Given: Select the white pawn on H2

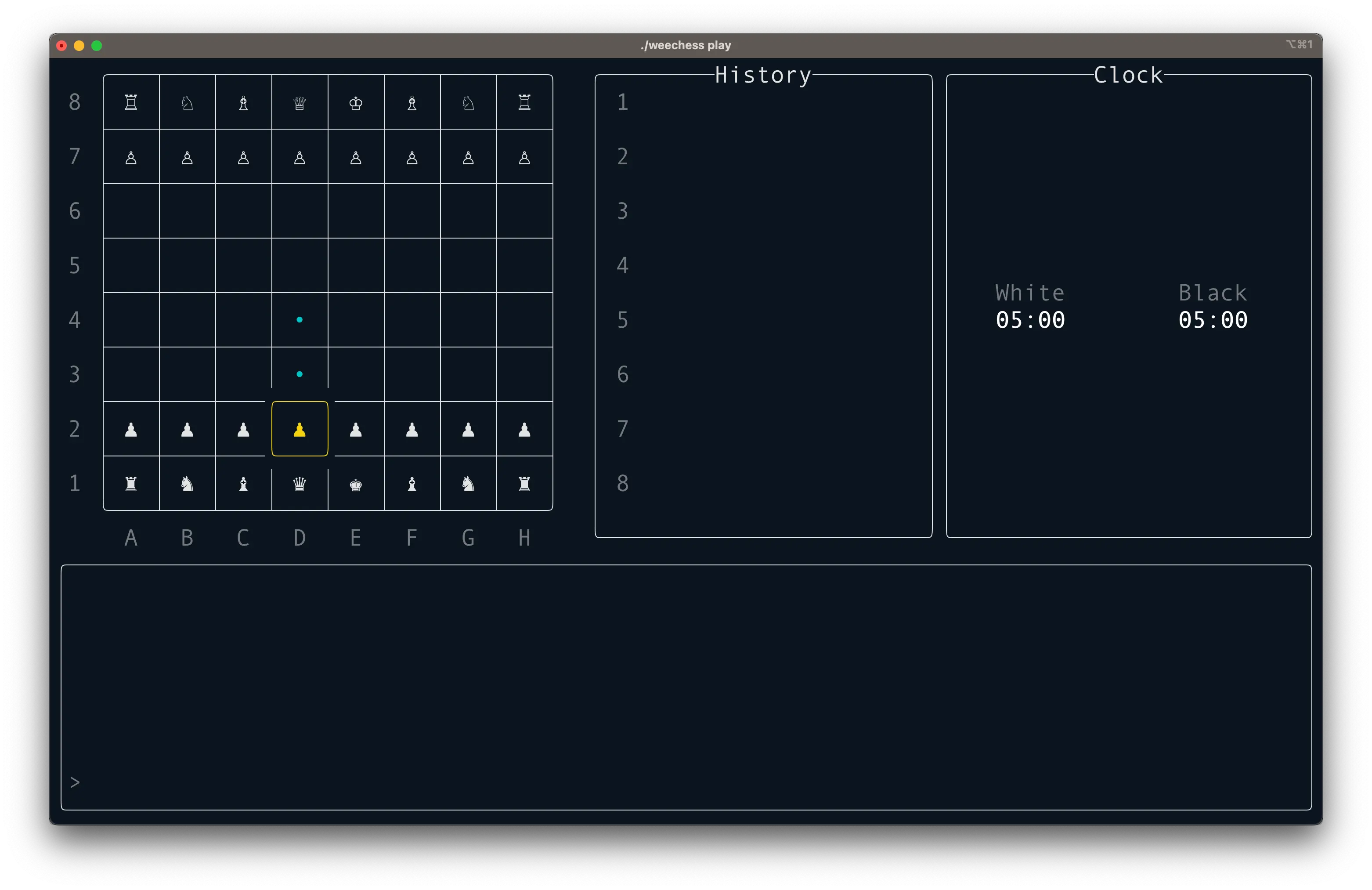Looking at the screenshot, I should (x=524, y=430).
